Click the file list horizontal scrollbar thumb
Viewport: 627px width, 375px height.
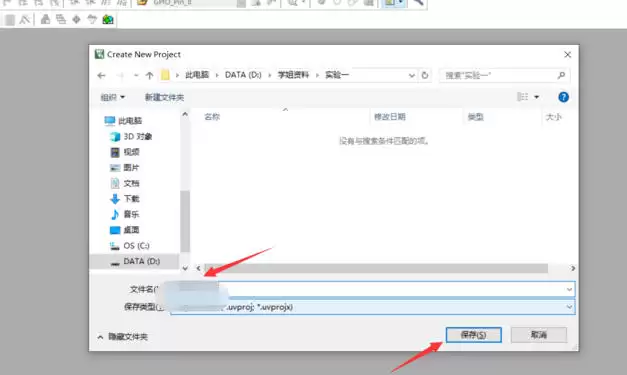[x=376, y=268]
